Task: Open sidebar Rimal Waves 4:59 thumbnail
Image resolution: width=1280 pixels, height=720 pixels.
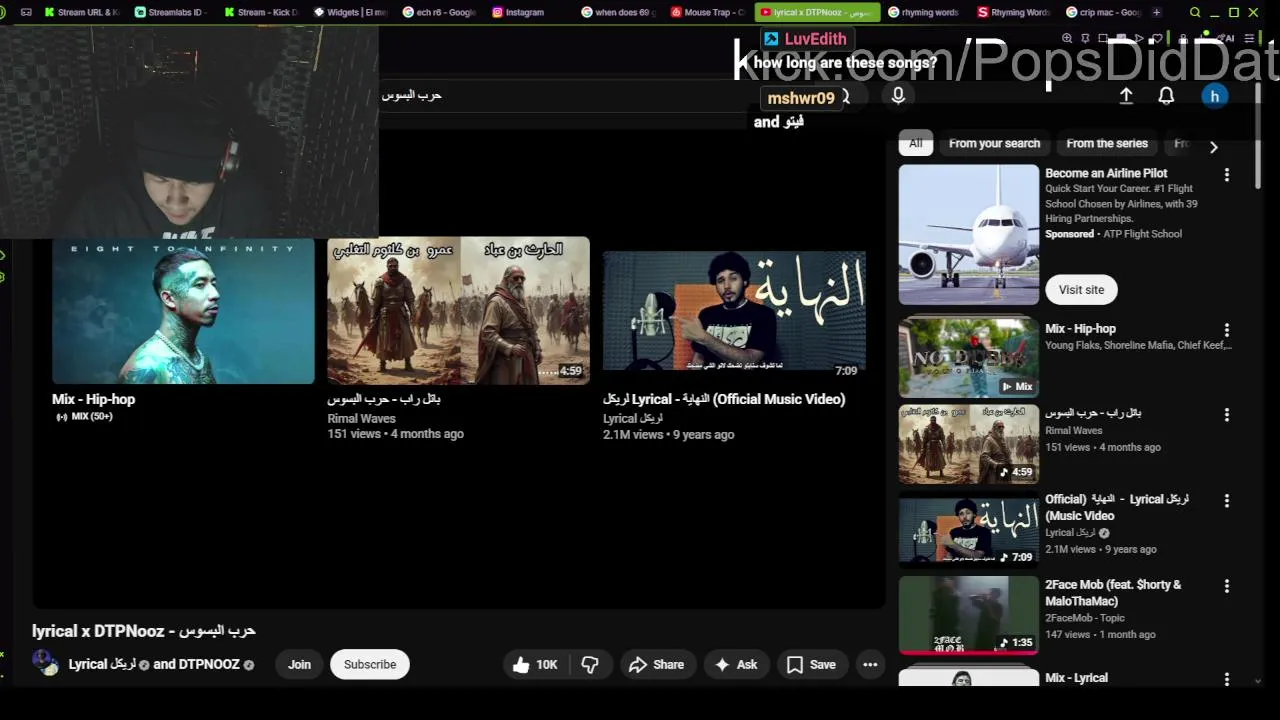Action: tap(968, 444)
